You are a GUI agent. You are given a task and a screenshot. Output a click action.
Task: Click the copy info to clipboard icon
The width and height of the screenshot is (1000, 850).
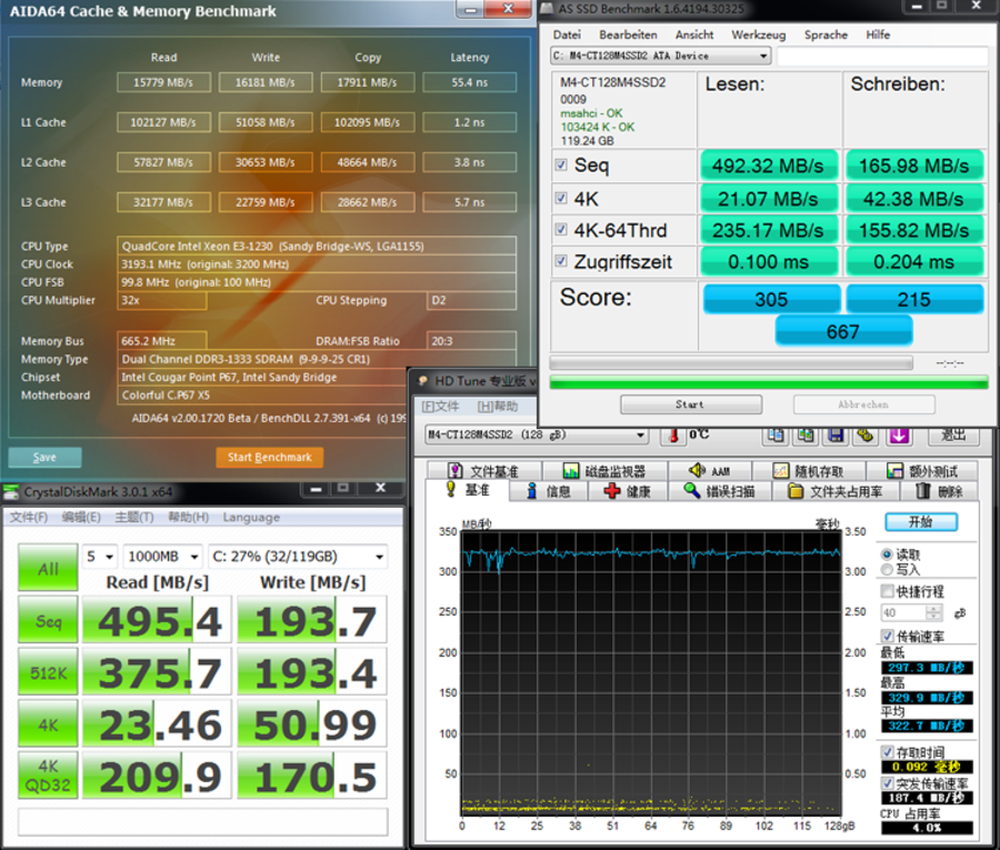774,436
